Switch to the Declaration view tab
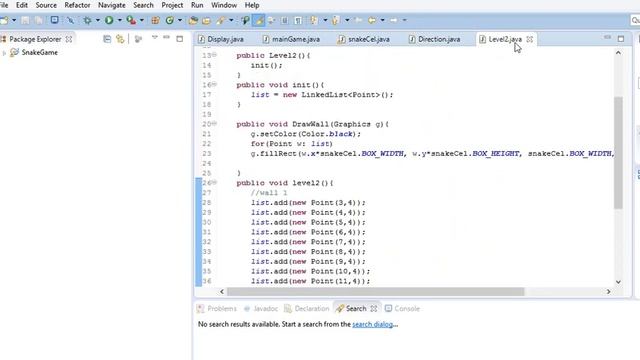640x360 pixels. point(307,309)
